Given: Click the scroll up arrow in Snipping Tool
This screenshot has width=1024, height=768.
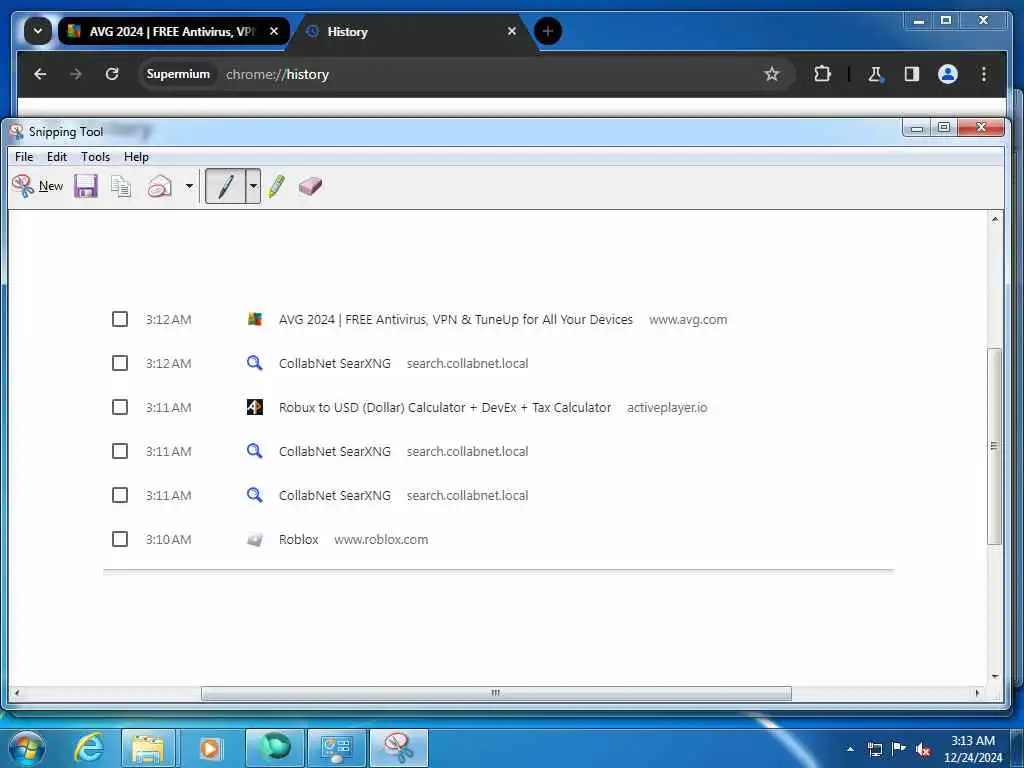Looking at the screenshot, I should click(x=995, y=219).
